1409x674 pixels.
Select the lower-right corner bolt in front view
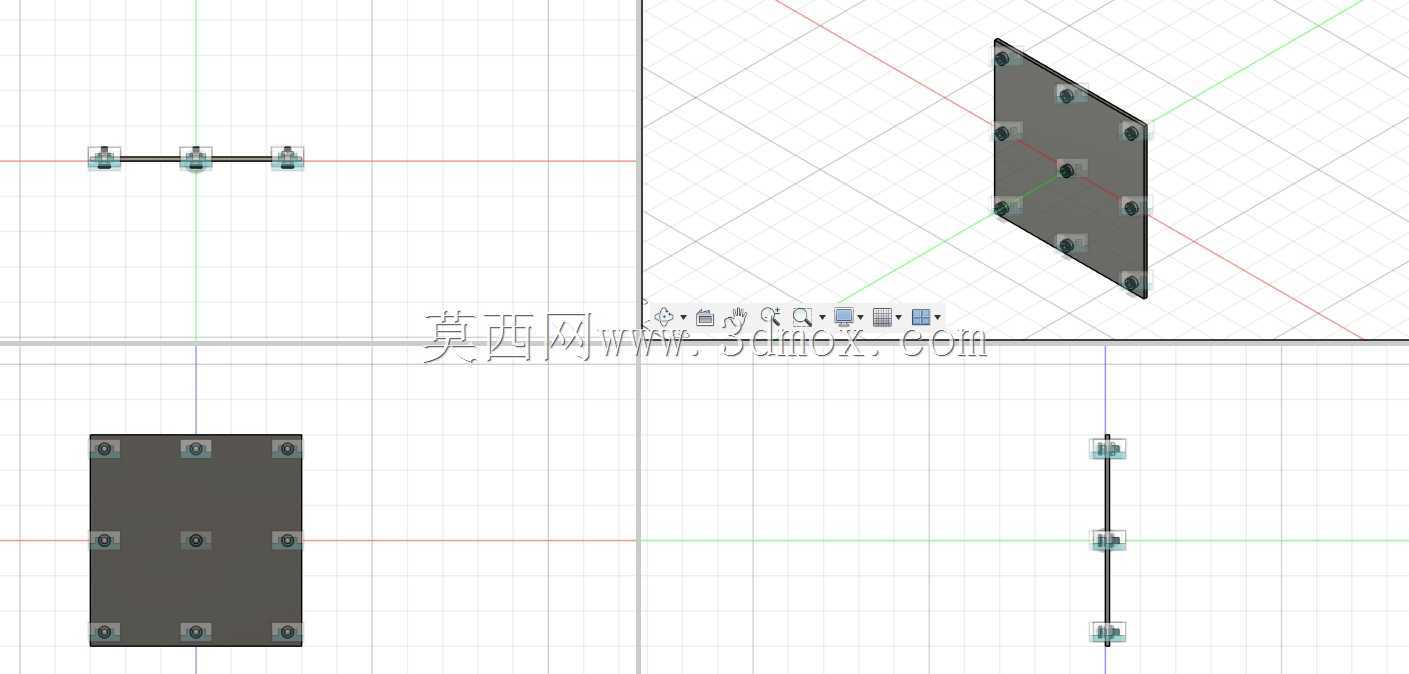(x=287, y=632)
